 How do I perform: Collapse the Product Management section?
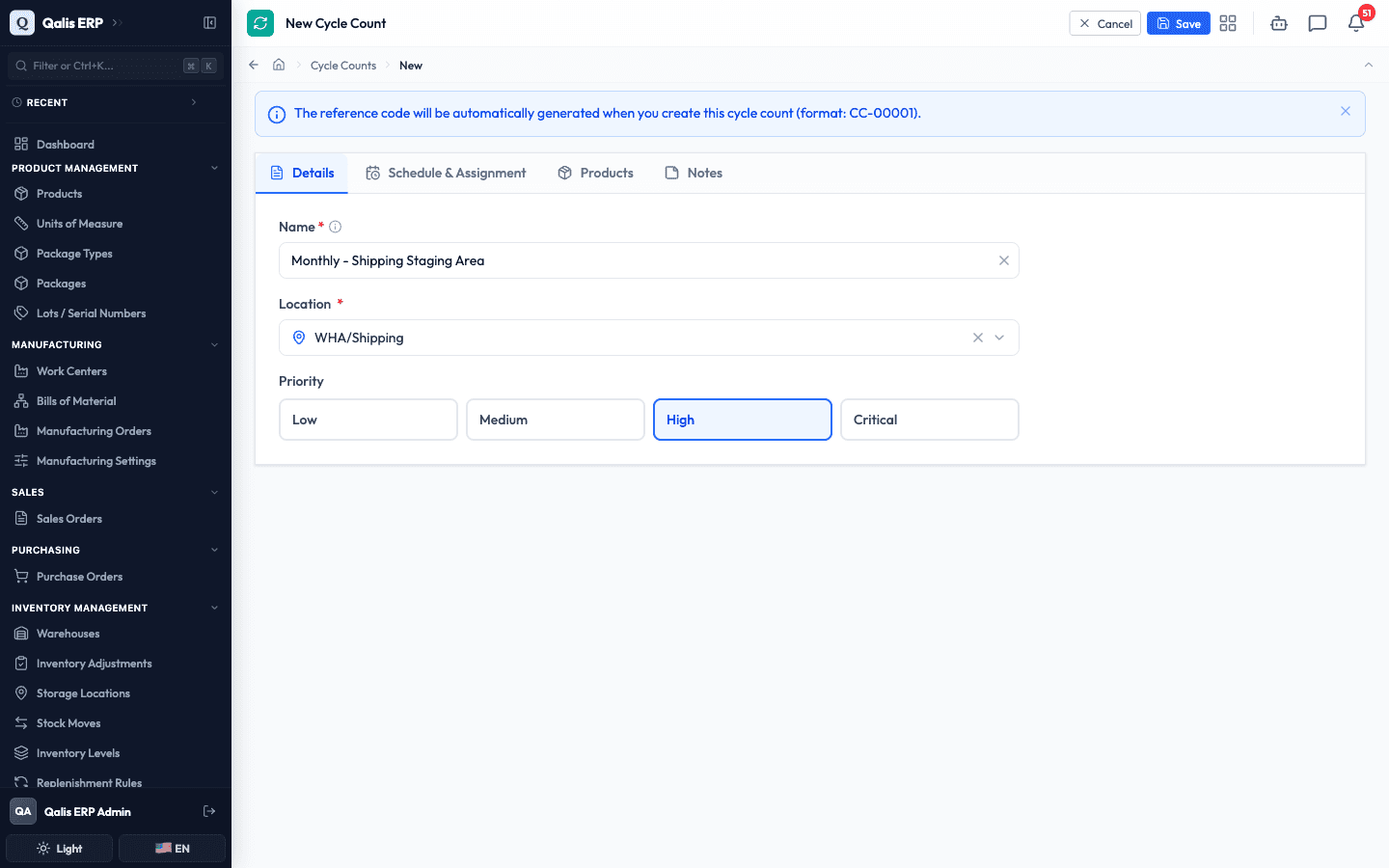click(214, 168)
